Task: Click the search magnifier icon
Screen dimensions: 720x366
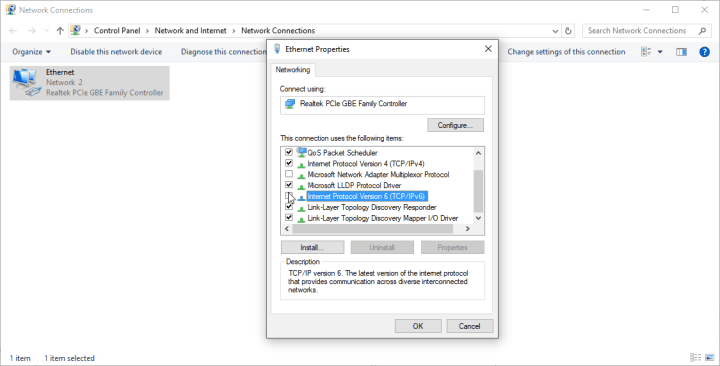Action: click(x=702, y=31)
